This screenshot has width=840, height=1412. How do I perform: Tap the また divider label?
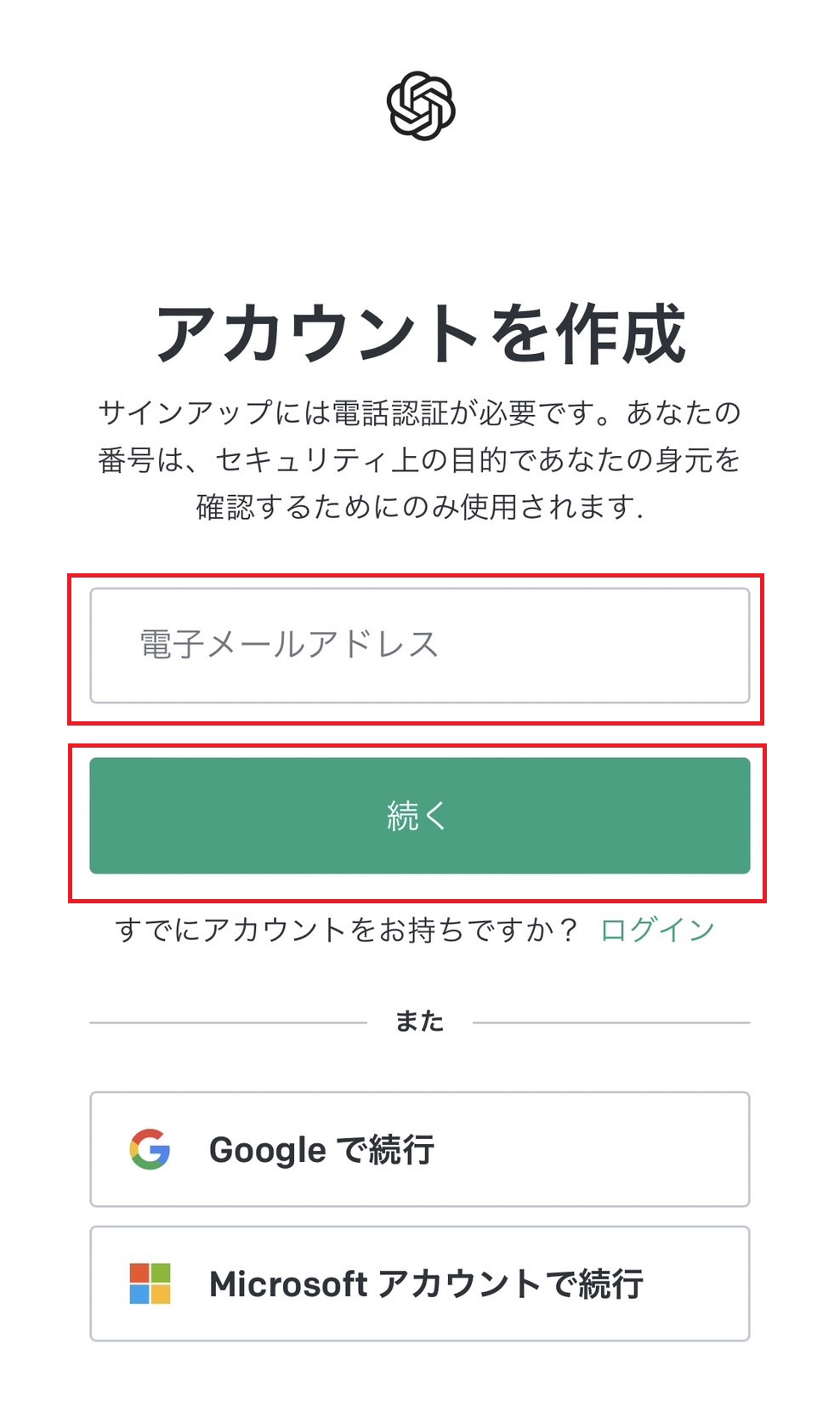[x=420, y=1022]
